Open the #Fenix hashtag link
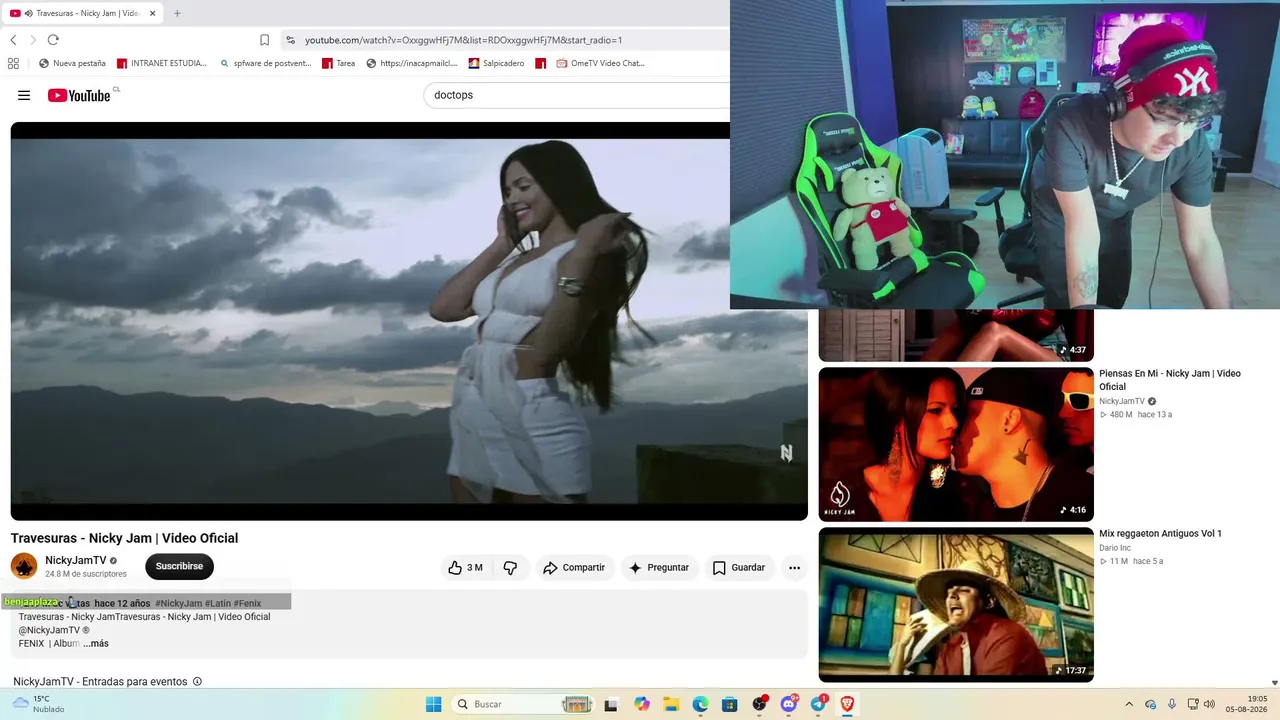The width and height of the screenshot is (1280, 720). (248, 603)
